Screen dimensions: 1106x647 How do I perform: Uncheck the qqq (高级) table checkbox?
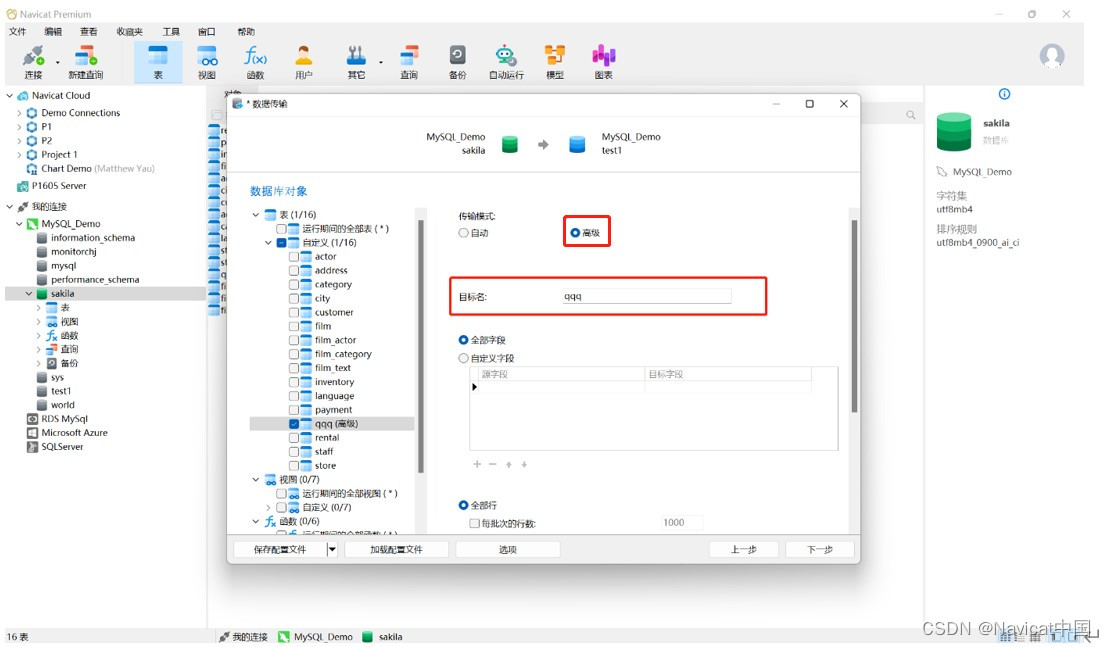point(294,424)
